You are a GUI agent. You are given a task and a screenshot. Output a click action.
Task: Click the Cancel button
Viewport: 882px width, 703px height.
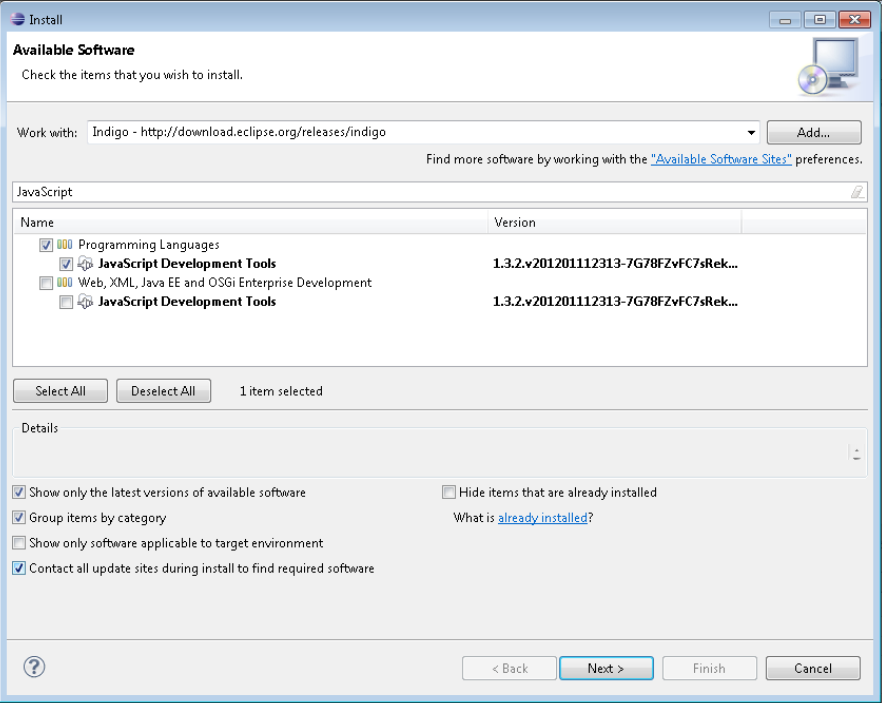(x=813, y=668)
